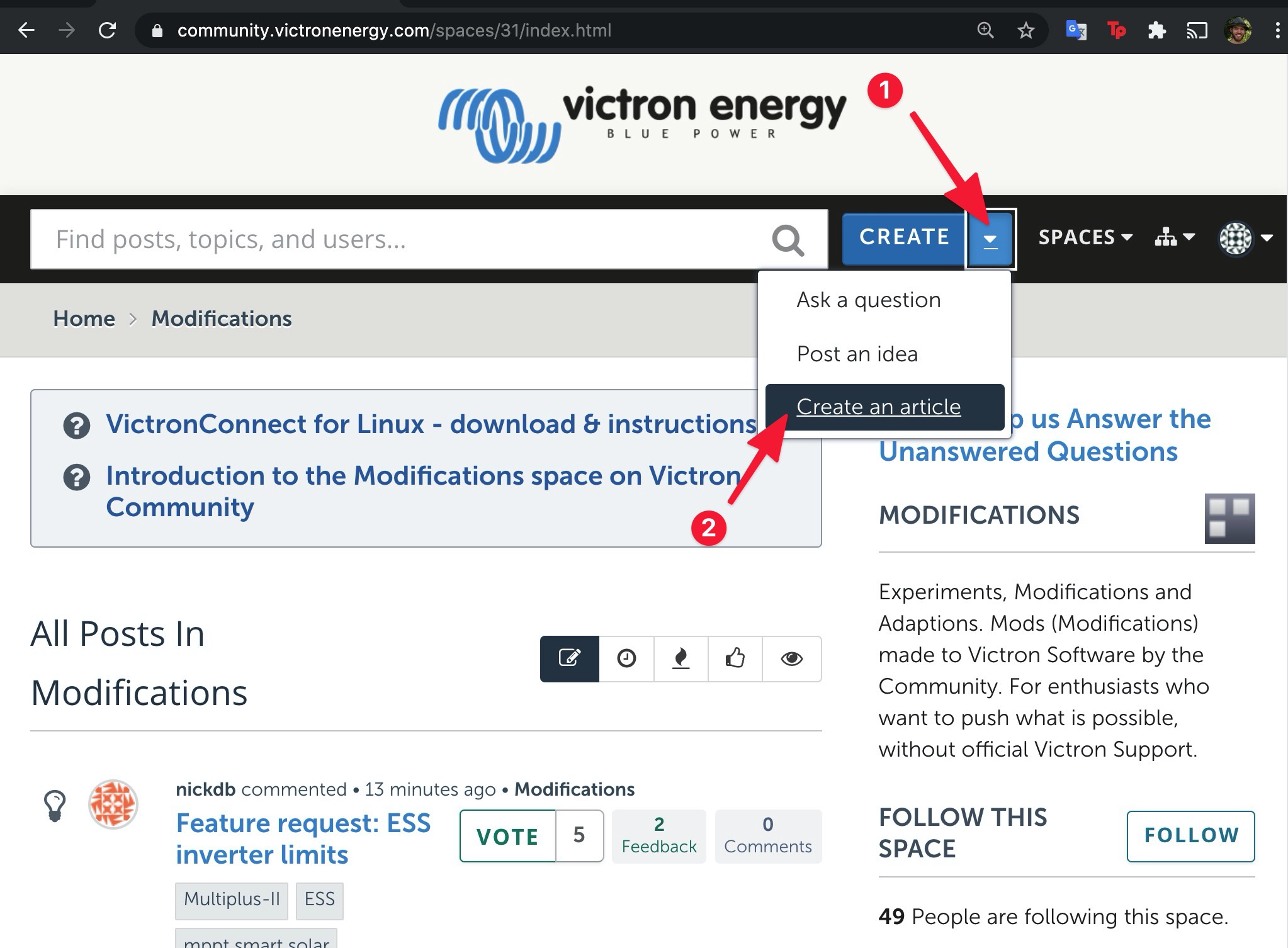Reload the page with the refresh icon

(107, 30)
